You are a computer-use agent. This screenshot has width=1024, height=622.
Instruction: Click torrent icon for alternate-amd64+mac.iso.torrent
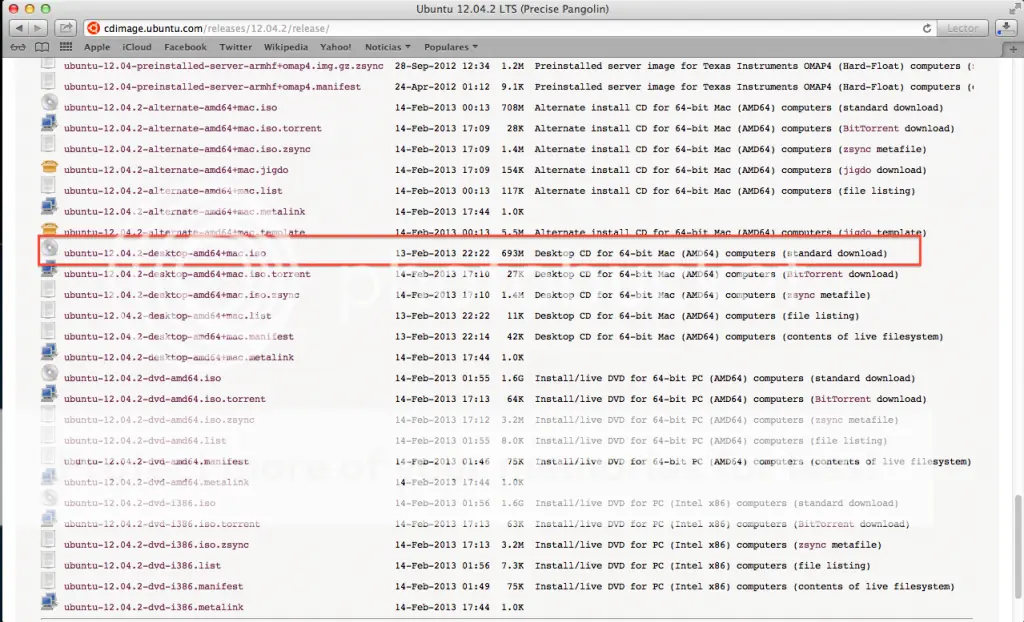[49, 123]
